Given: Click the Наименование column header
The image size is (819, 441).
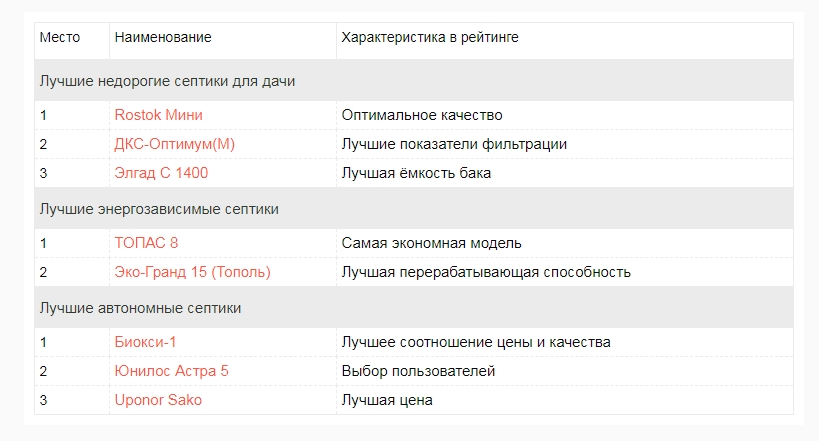Looking at the screenshot, I should click(163, 38).
